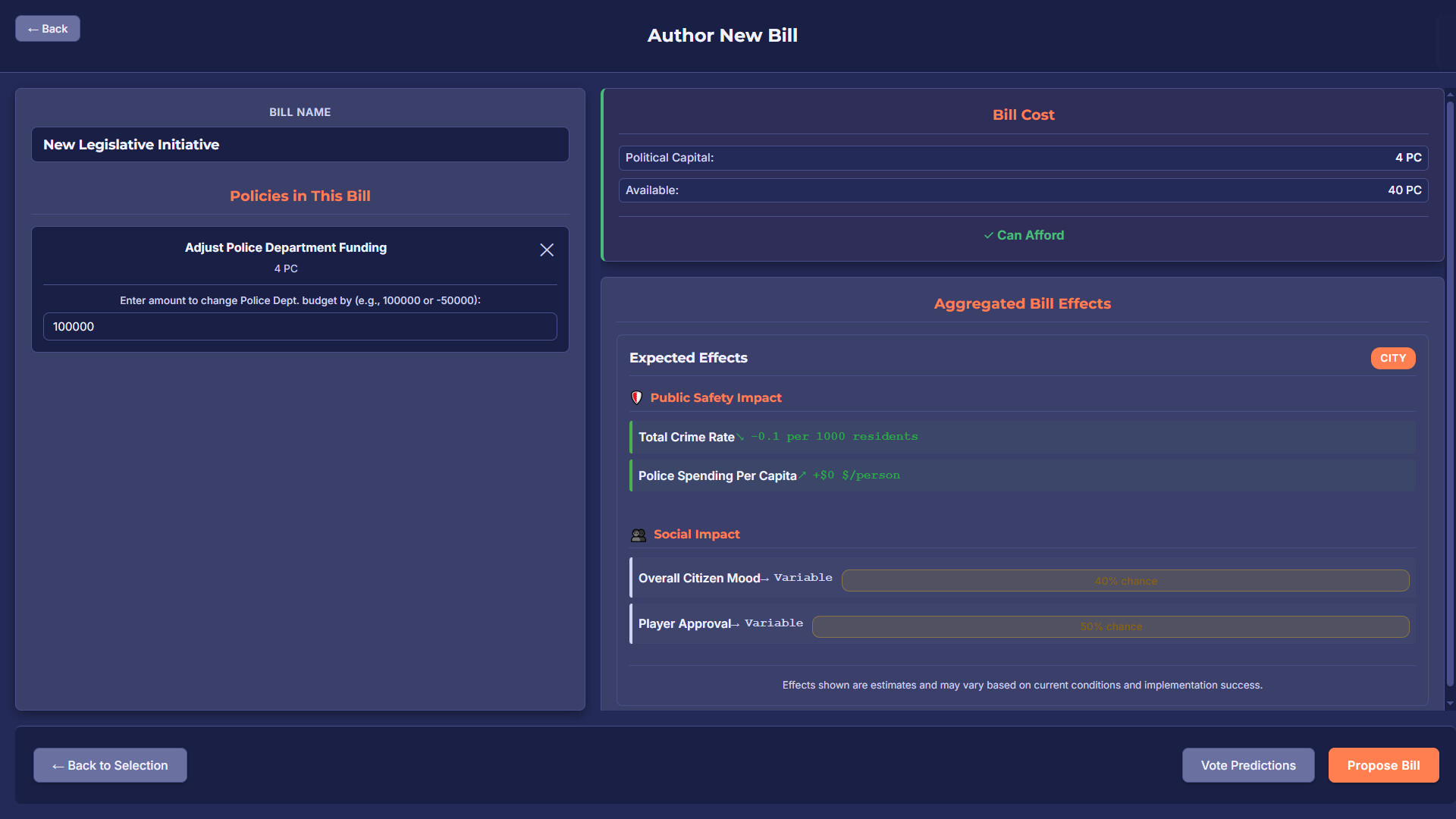Click the up arrow on the right scrollbar
Screen dimensions: 1456x819
[1449, 95]
